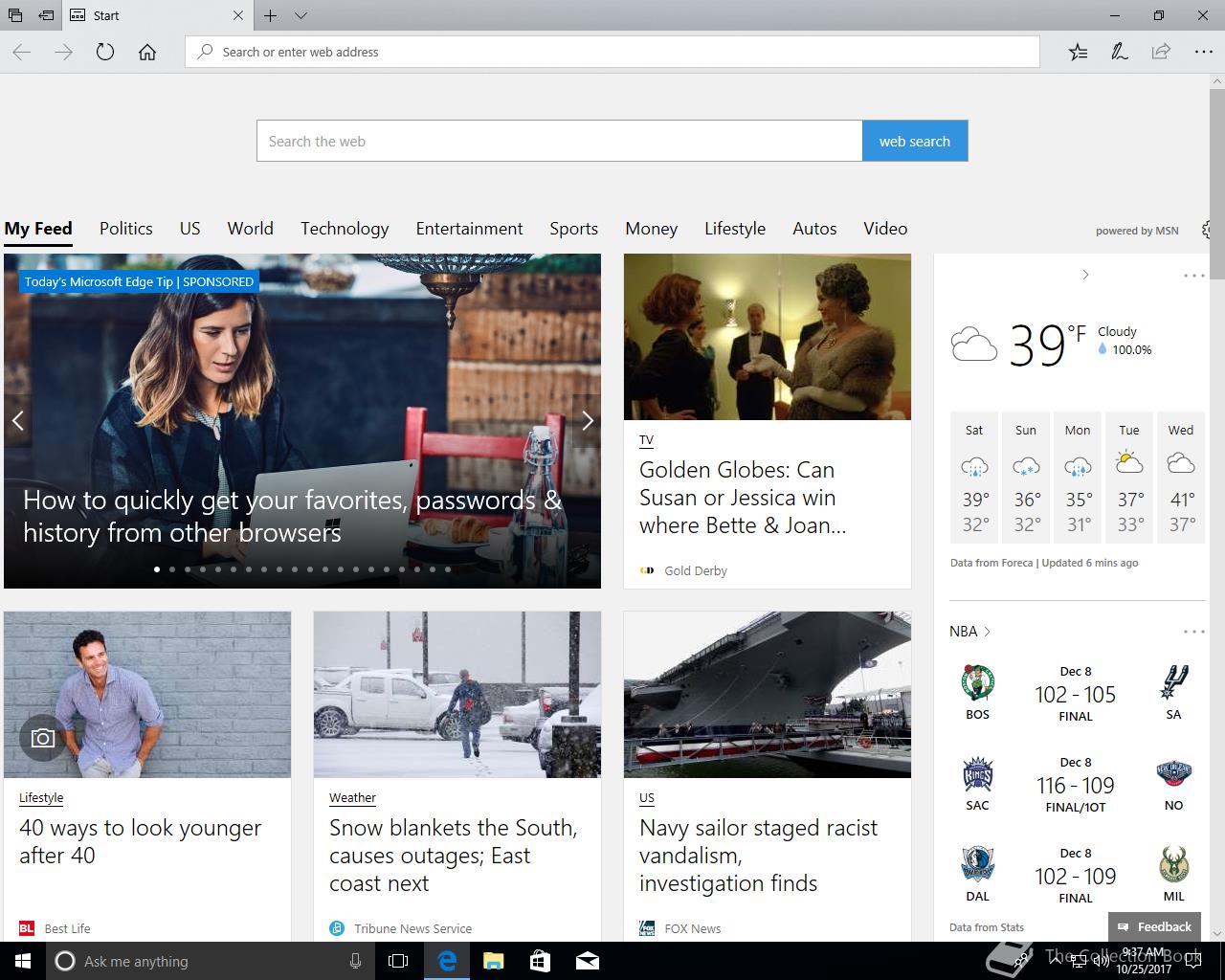Click the Feedback button
Screen dimensions: 1225x980
[x=1154, y=926]
